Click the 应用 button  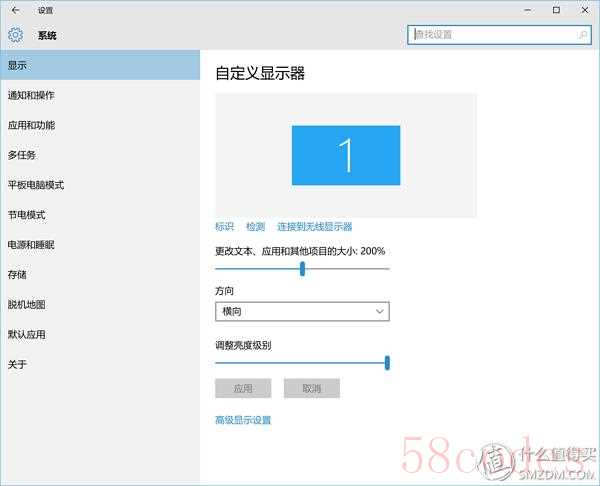coord(243,388)
